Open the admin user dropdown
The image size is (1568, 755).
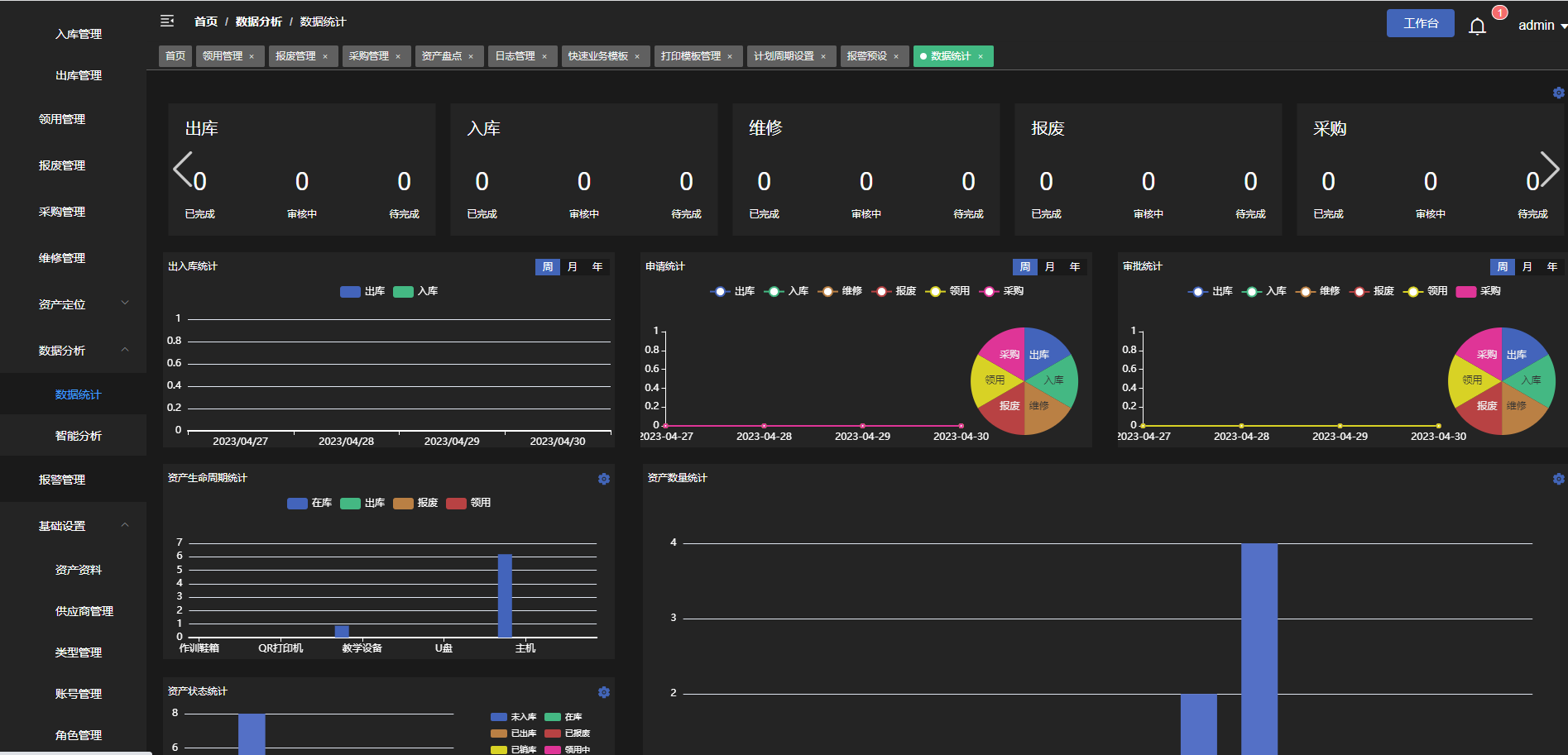(1542, 26)
